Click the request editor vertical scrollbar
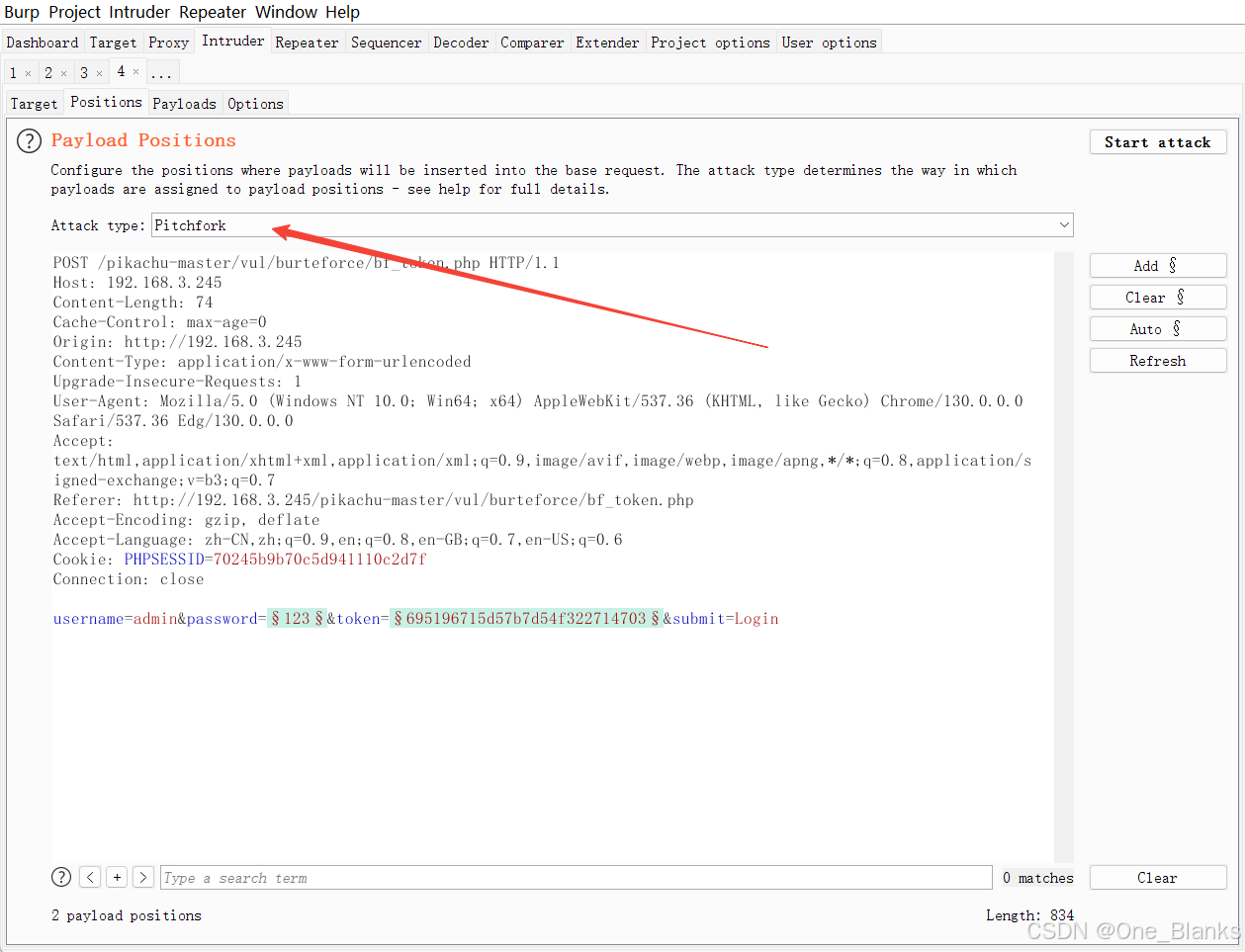 [x=1064, y=557]
